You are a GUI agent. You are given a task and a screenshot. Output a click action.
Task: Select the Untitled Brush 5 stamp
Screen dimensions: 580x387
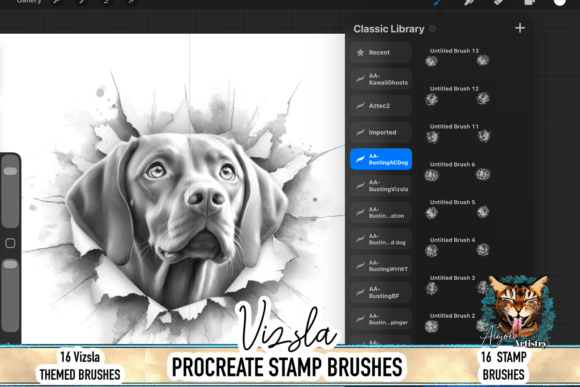point(458,208)
